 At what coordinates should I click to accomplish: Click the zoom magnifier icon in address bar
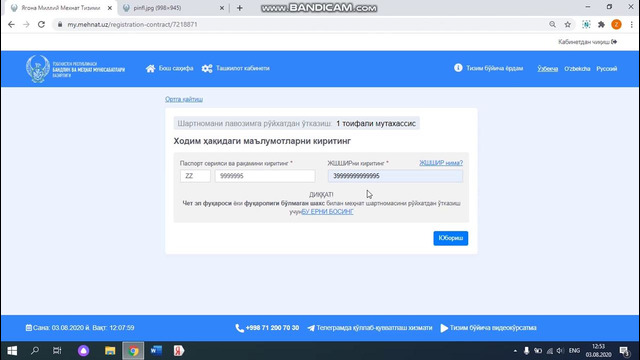[552, 24]
